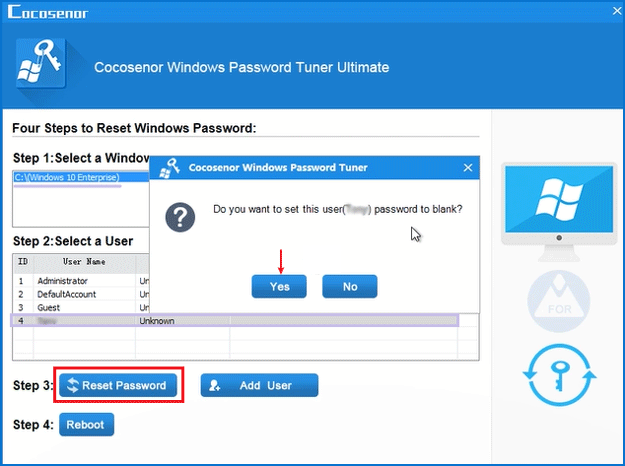625x466 pixels.
Task: Click the question mark dialog icon
Action: click(180, 217)
